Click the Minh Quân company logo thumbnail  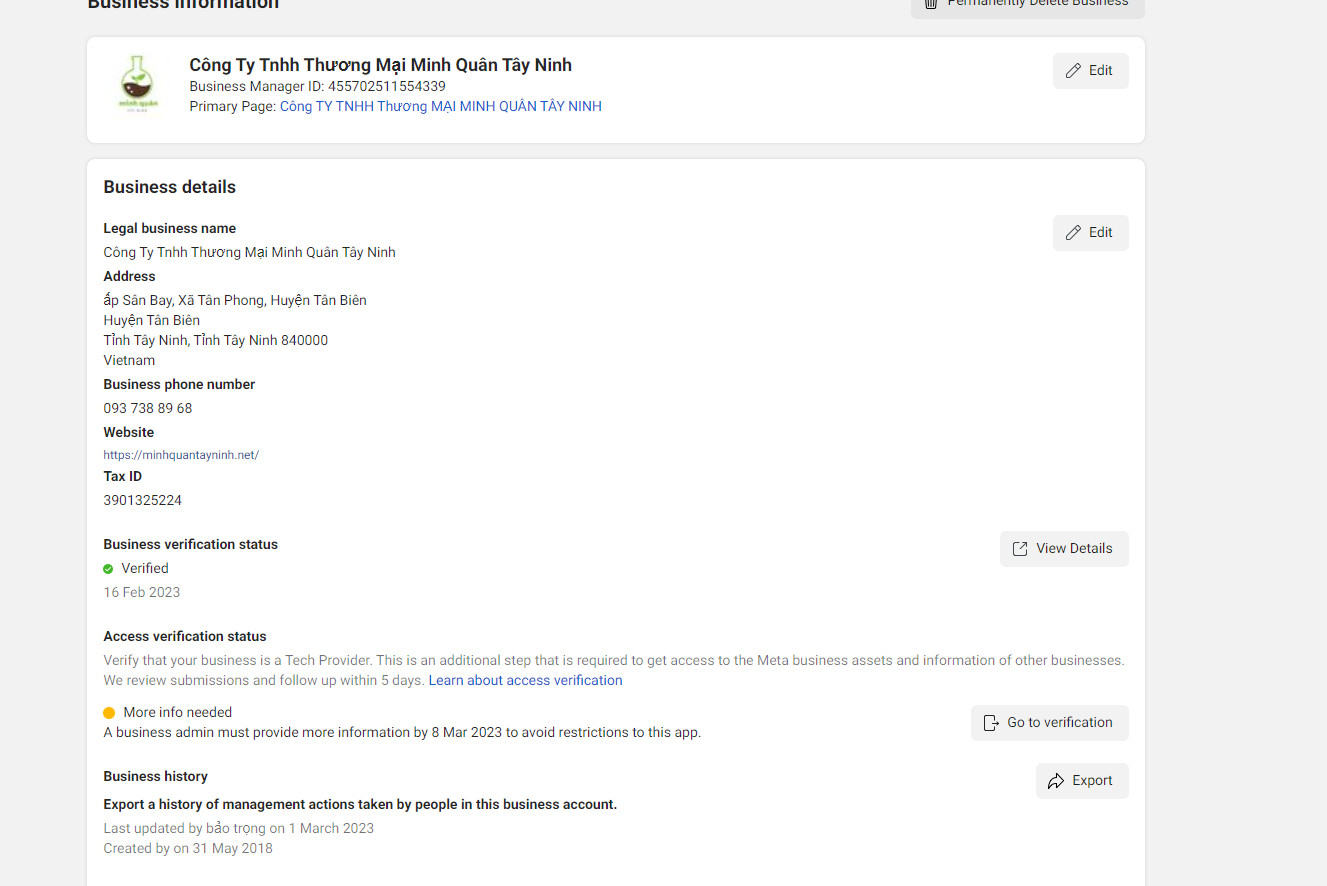[138, 85]
